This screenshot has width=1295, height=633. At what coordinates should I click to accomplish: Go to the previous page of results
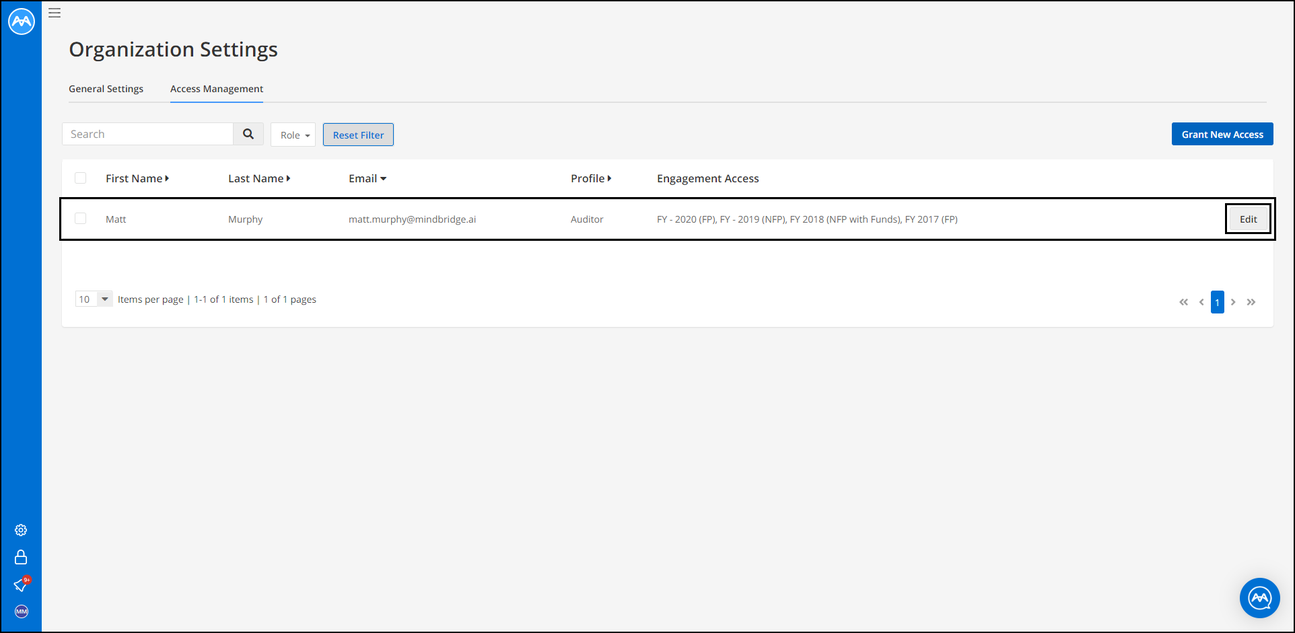pyautogui.click(x=1201, y=302)
